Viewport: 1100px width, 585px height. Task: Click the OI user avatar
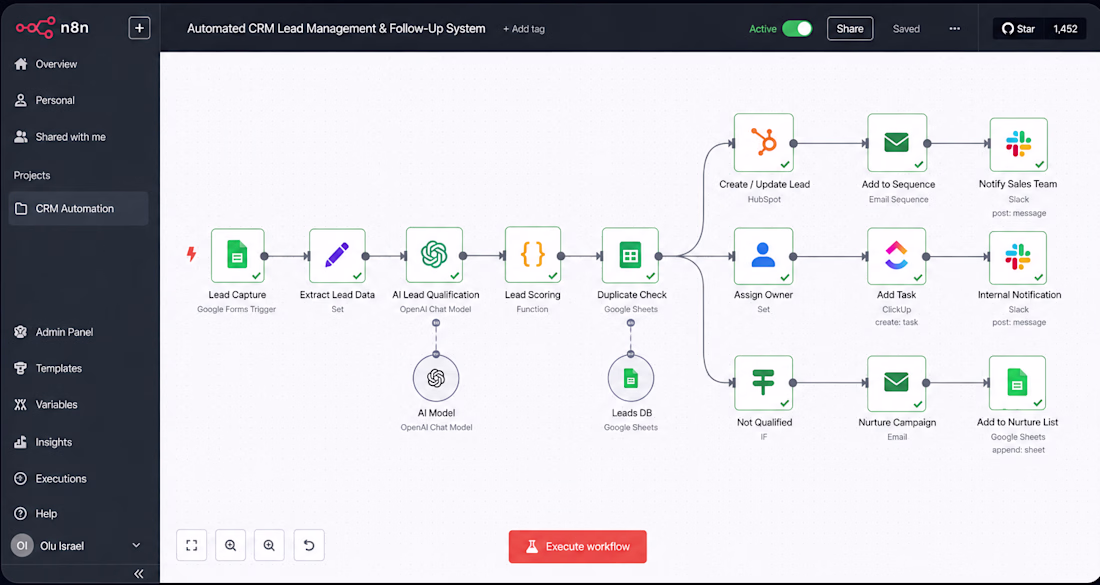22,546
